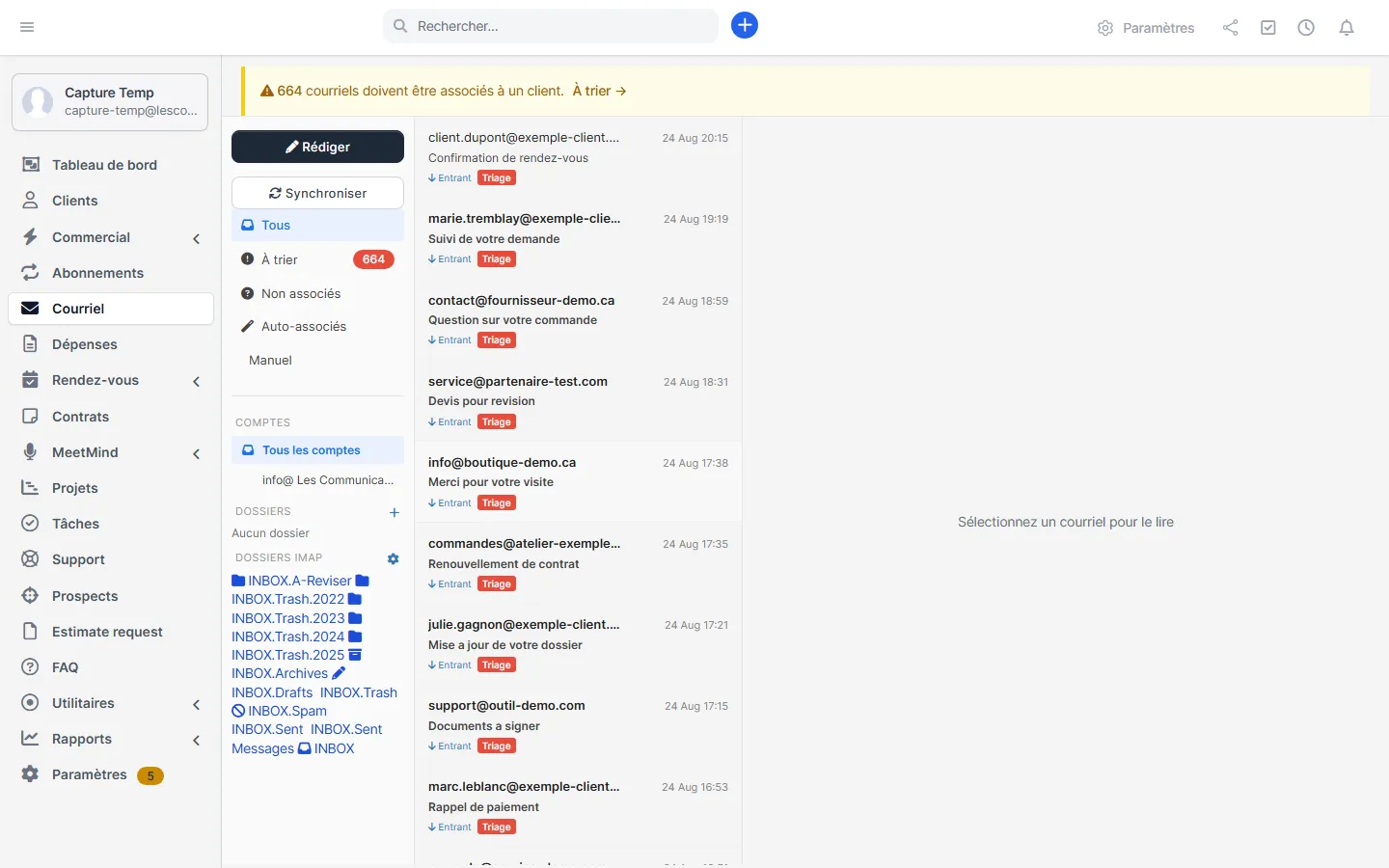Click the À trier link in banner
The width and height of the screenshot is (1389, 868).
click(x=599, y=91)
